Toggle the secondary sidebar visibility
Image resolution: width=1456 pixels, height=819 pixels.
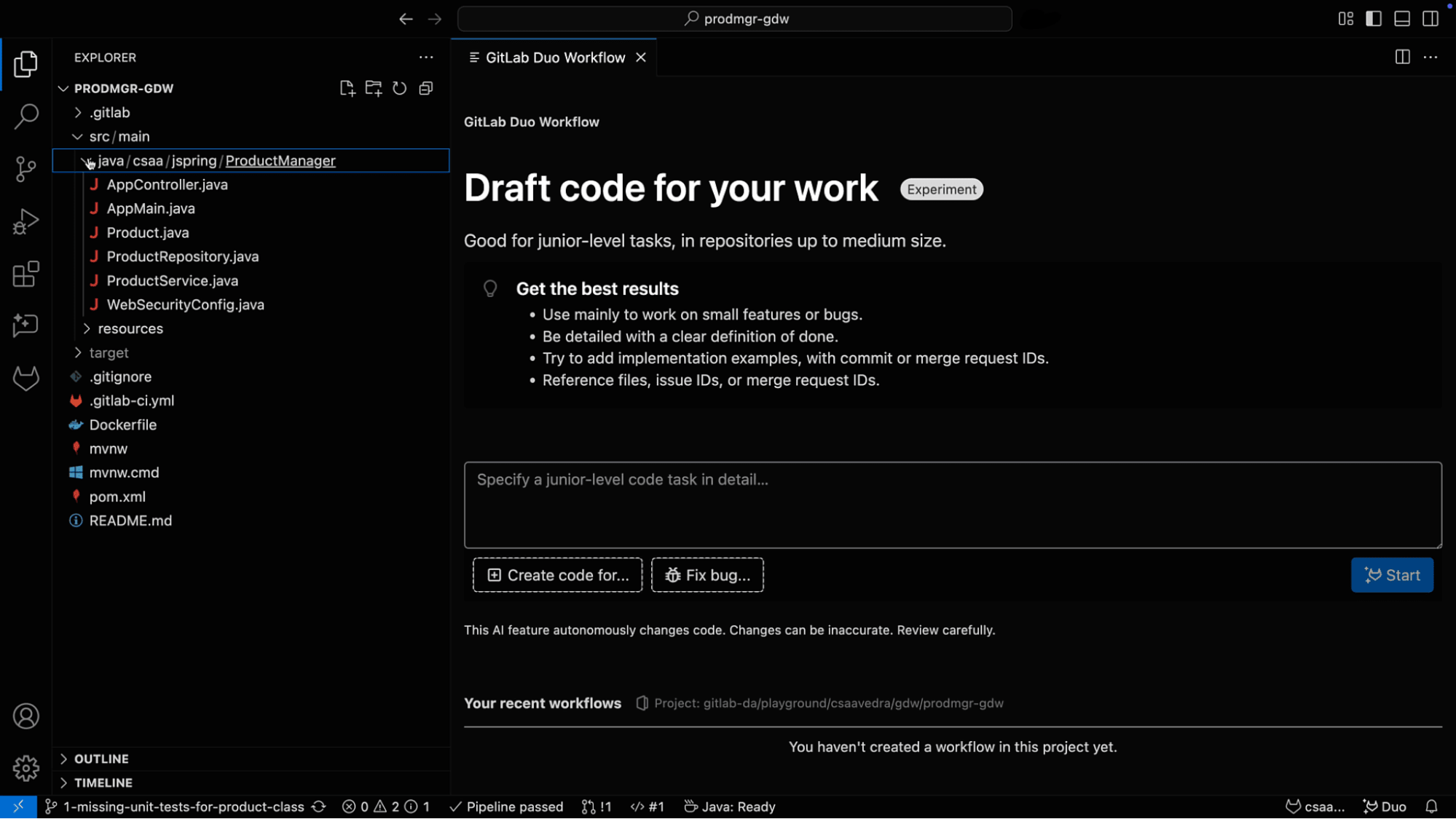(1430, 19)
